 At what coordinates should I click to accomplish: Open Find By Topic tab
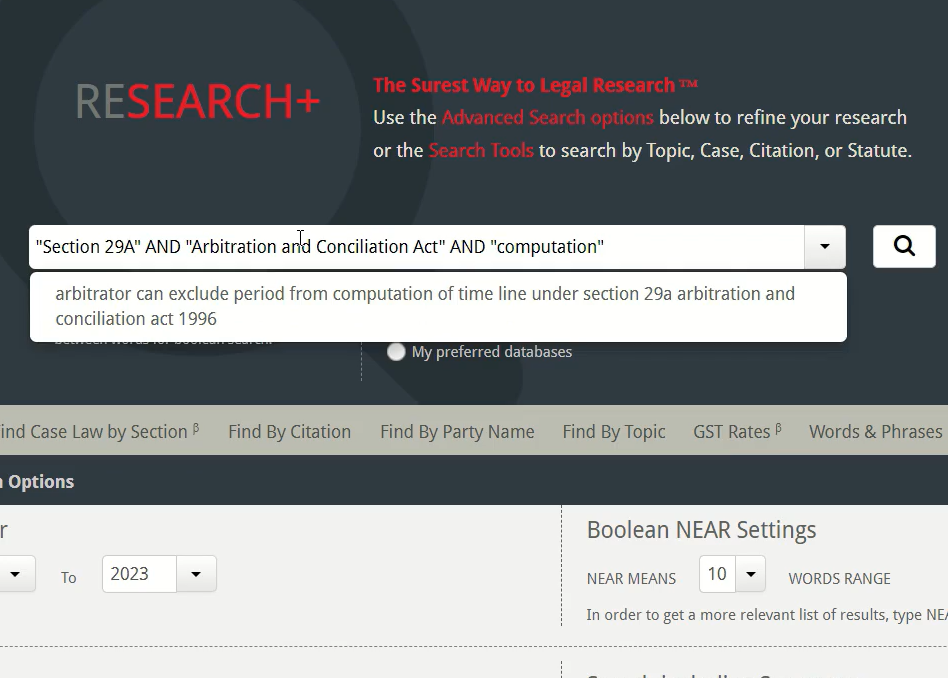[614, 431]
